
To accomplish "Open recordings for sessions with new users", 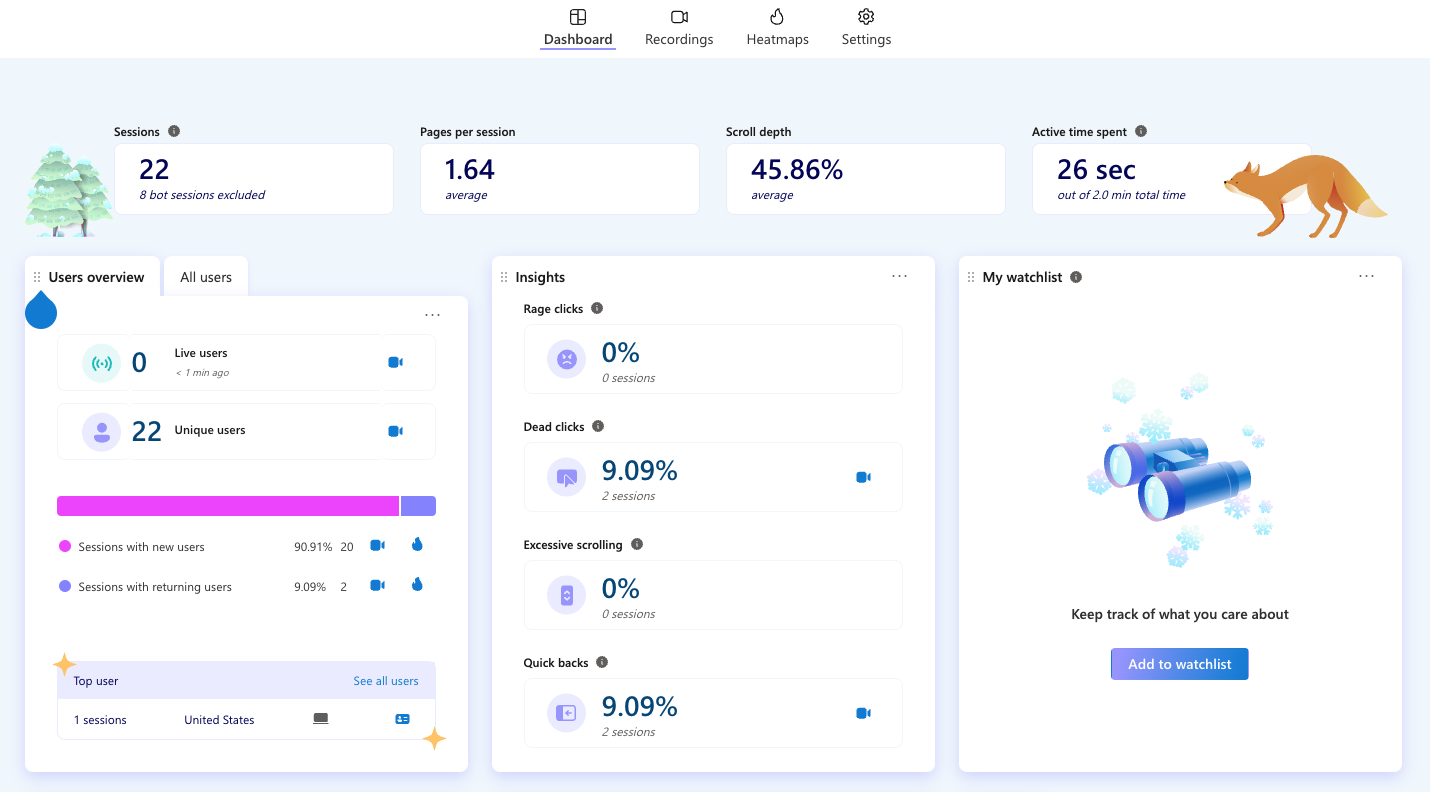I will click(x=377, y=545).
